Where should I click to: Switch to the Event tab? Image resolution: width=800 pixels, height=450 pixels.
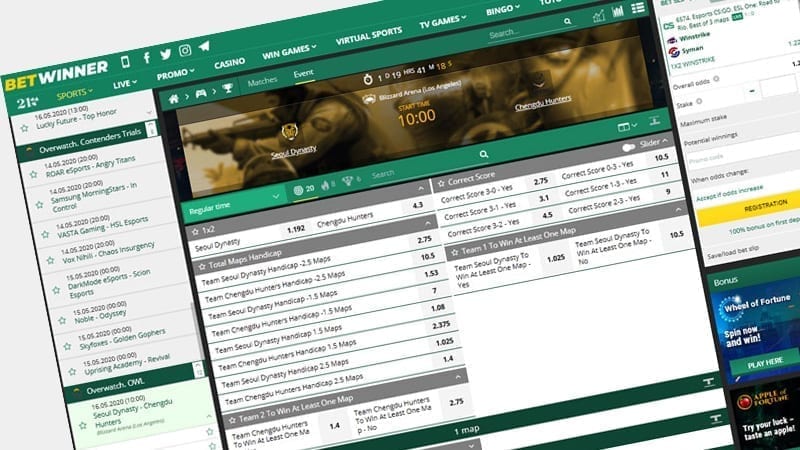pos(304,73)
